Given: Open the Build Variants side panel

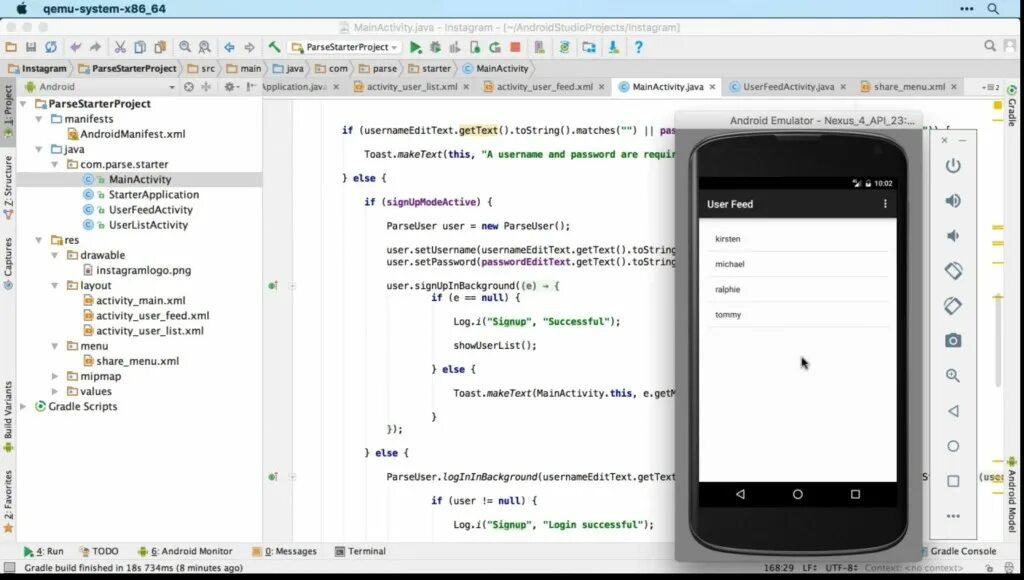Looking at the screenshot, I should 8,416.
